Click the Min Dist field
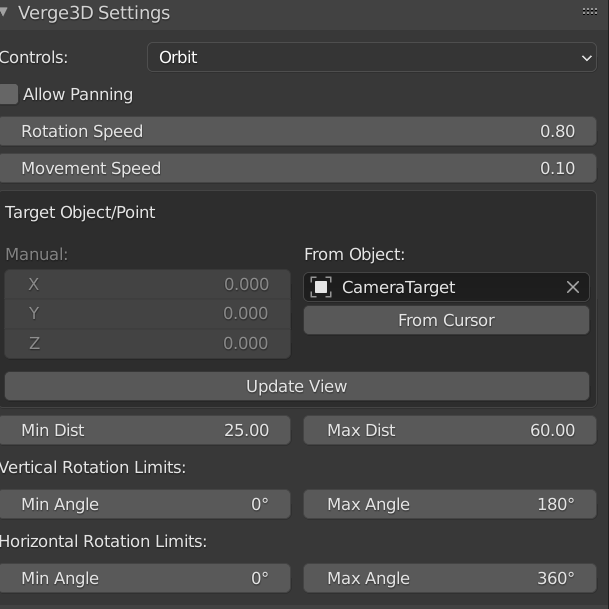Screen dimensions: 609x609 click(144, 430)
